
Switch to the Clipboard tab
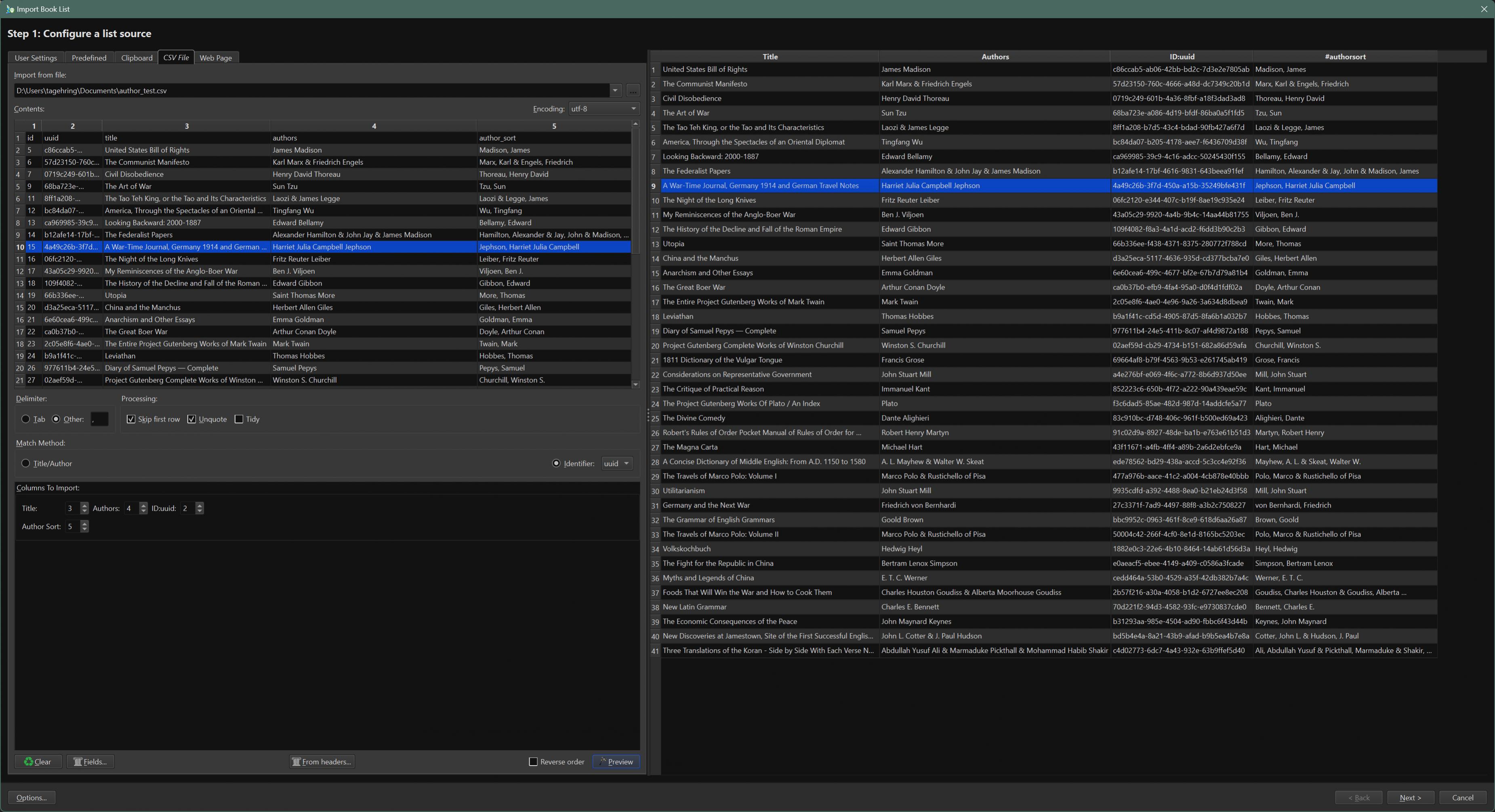point(137,57)
